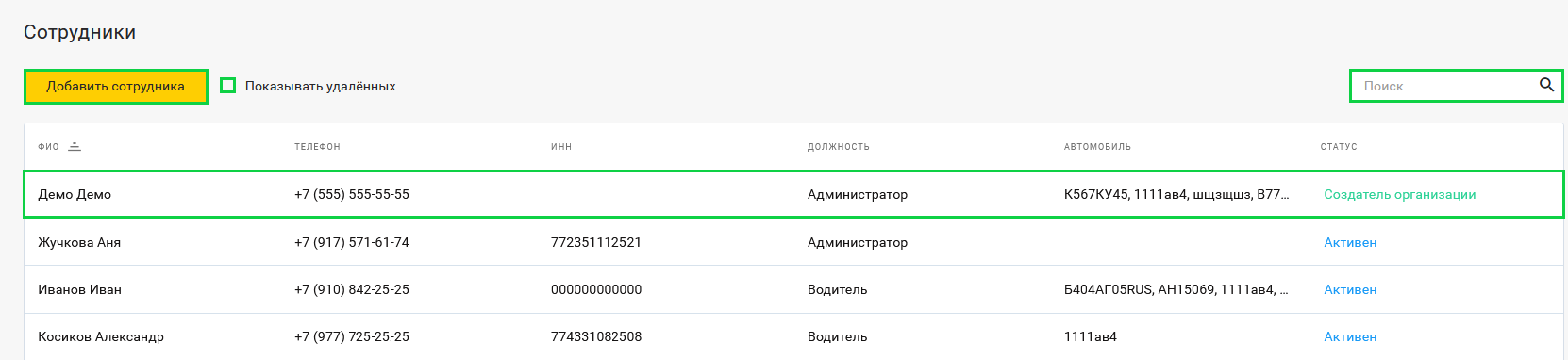Click the ДОЛЖНОСТЬ column header
Screen dimensions: 1568x360
pos(839,147)
